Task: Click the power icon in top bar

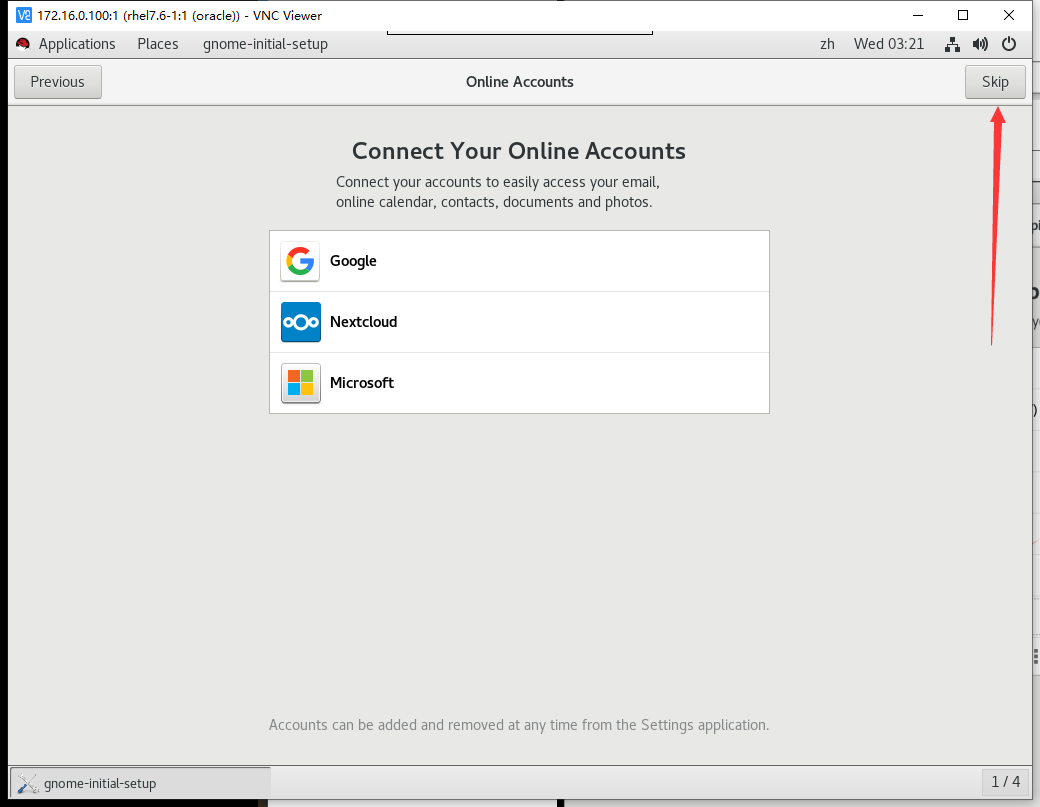Action: tap(1009, 44)
